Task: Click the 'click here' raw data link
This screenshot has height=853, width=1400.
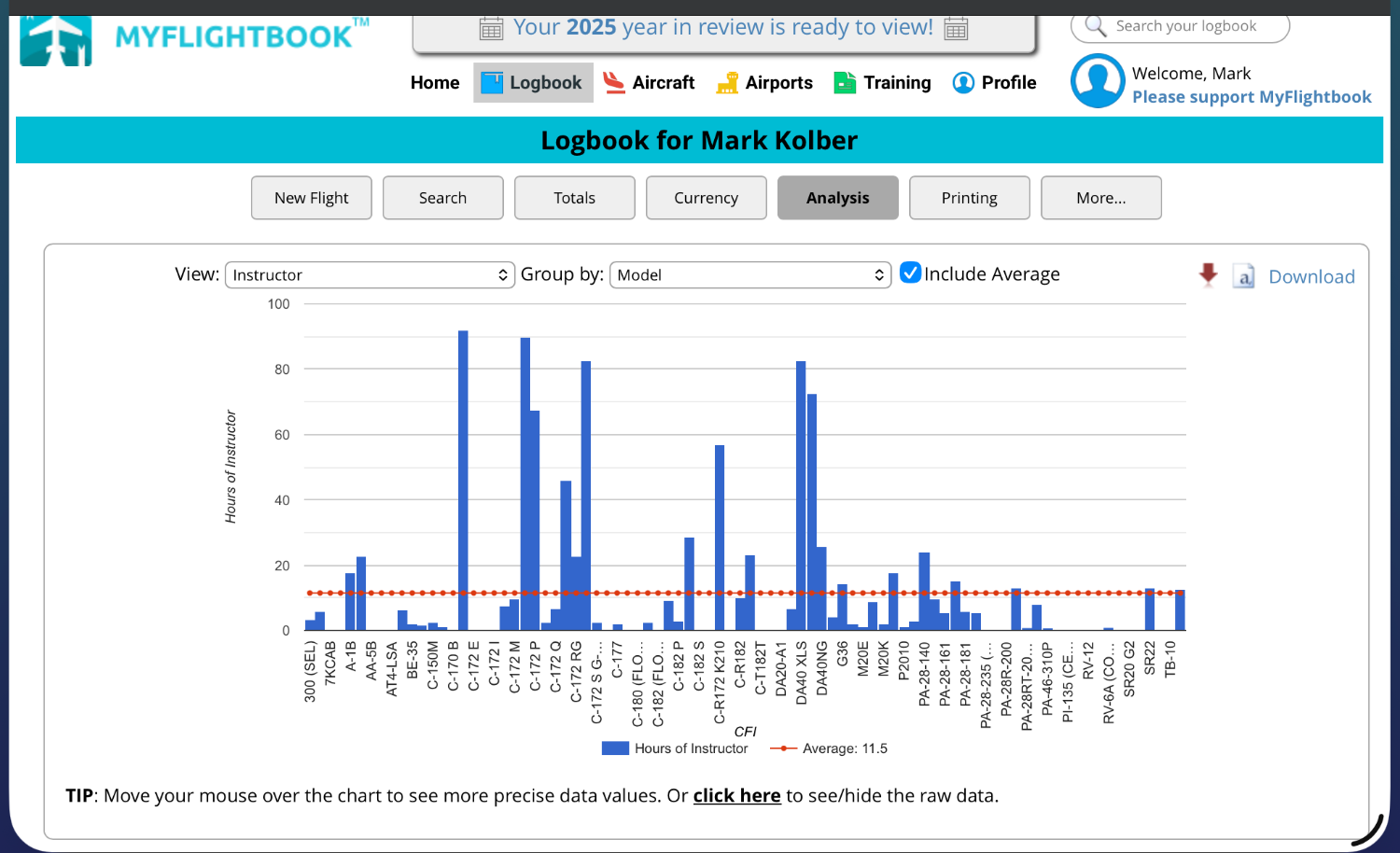Action: coord(736,796)
